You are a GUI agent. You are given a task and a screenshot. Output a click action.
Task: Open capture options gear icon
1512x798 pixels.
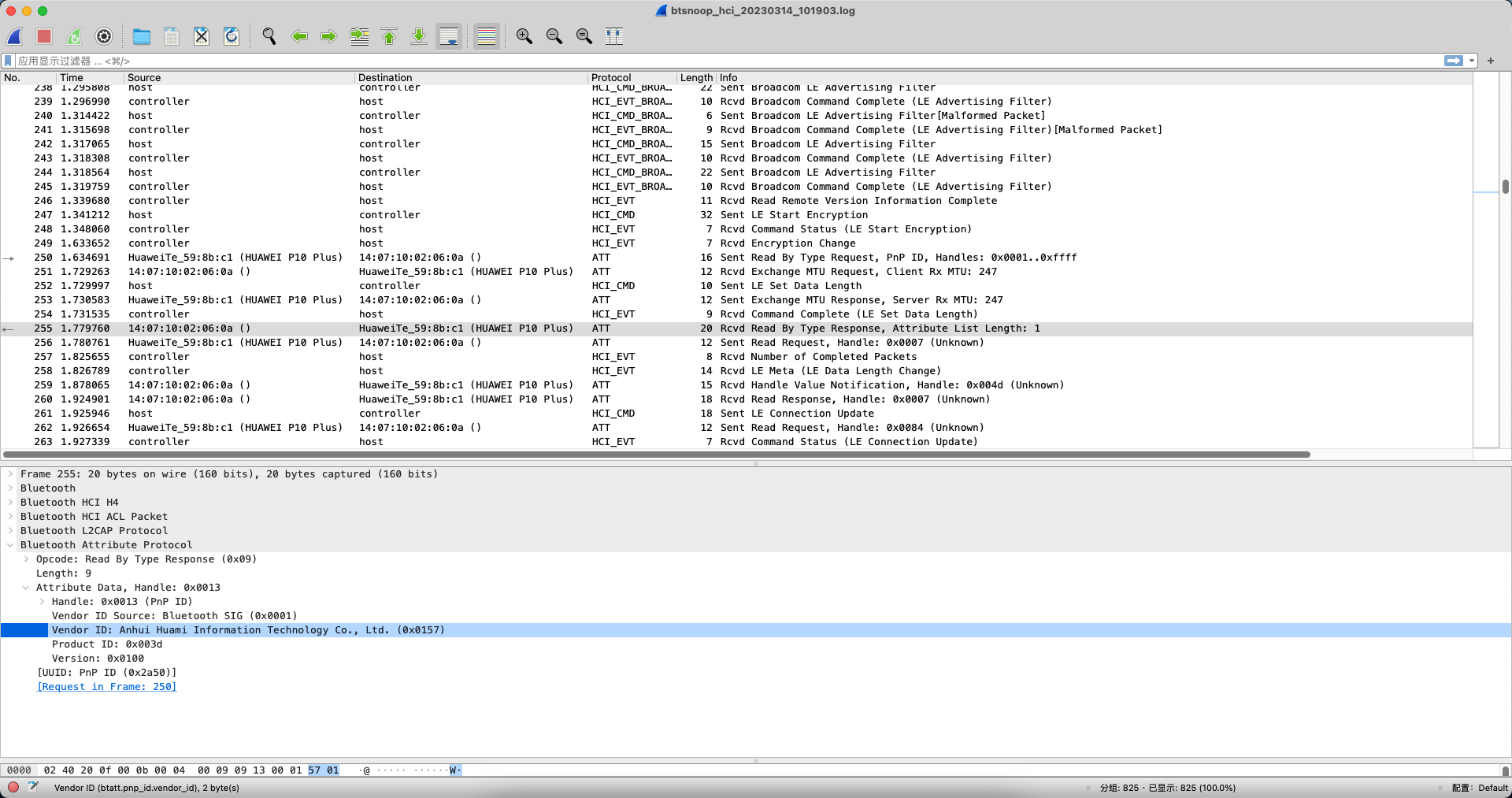tap(104, 36)
